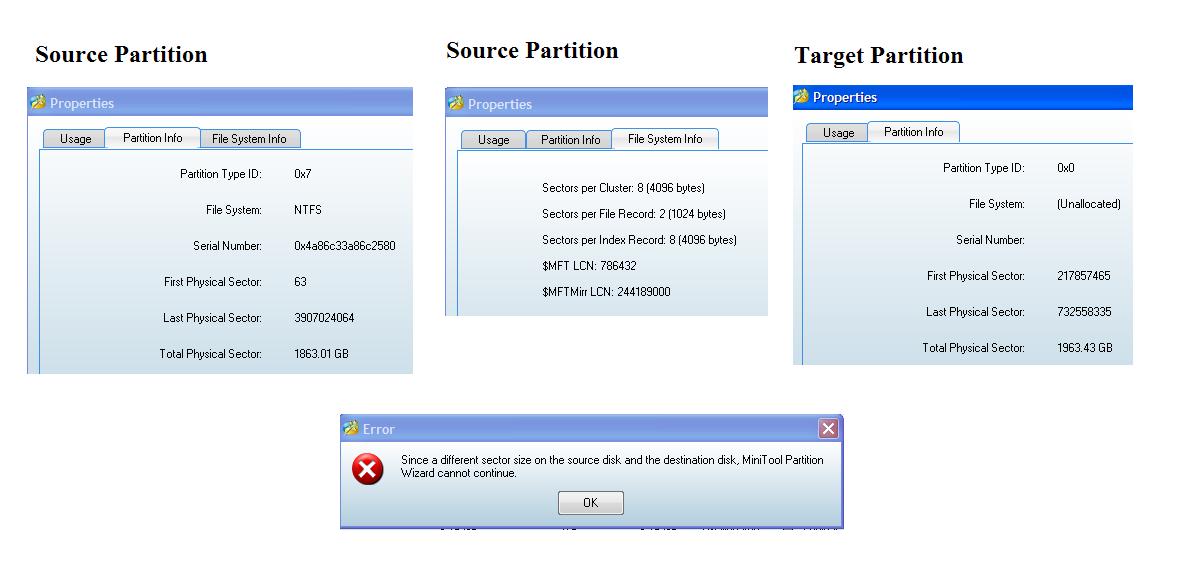Image resolution: width=1202 pixels, height=573 pixels.
Task: Click total size value 1863.01 GB
Action: (321, 354)
